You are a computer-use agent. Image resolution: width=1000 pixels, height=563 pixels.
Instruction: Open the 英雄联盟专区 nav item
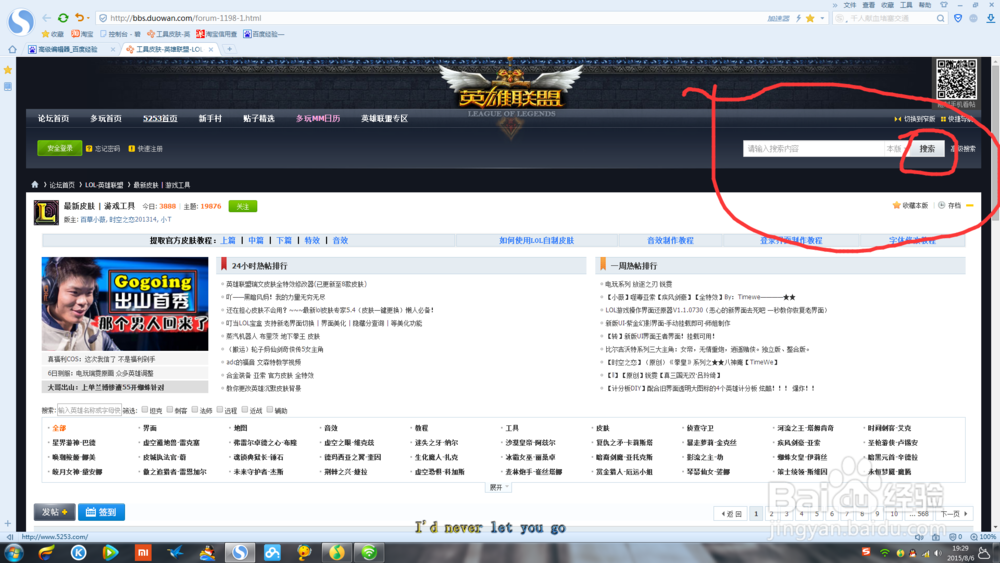coord(384,119)
